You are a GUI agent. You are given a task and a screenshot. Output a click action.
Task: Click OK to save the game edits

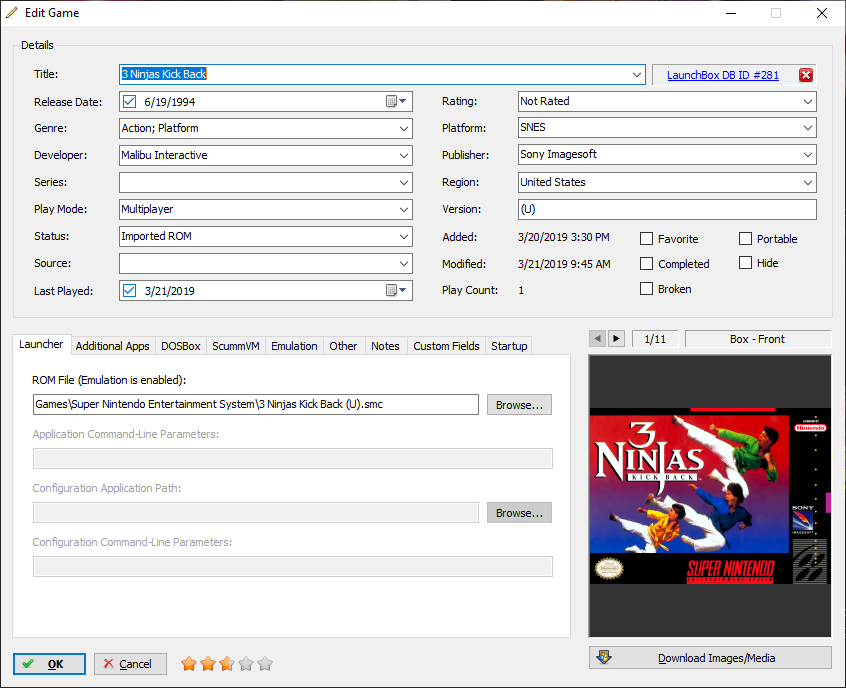(x=49, y=664)
